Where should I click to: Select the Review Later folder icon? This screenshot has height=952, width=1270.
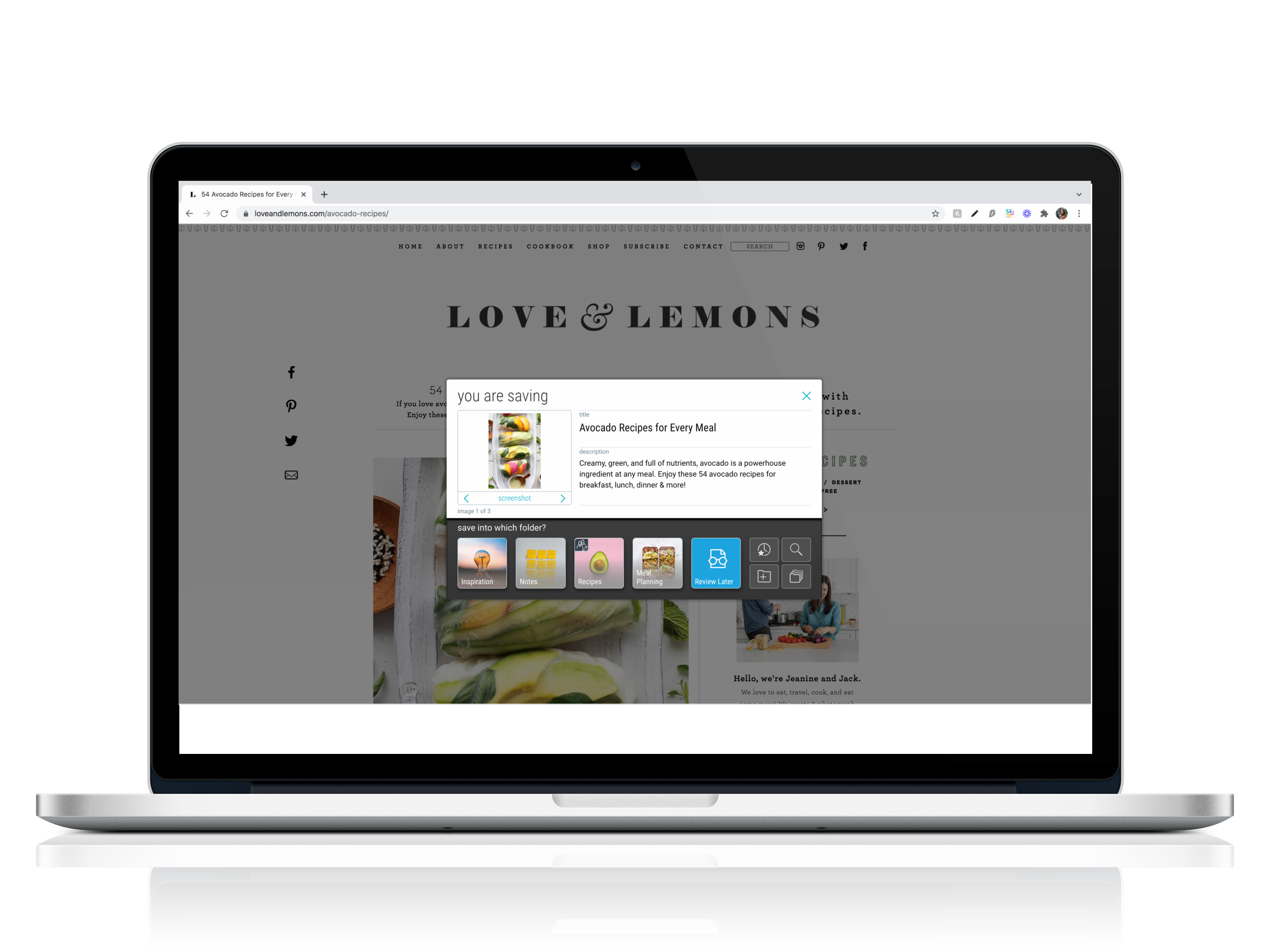click(716, 562)
